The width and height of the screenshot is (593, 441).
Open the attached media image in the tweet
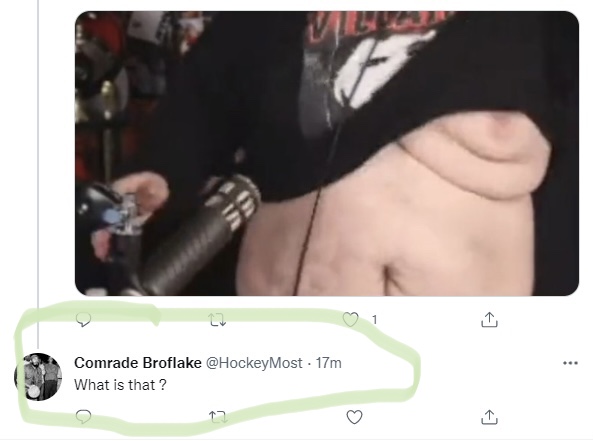(x=327, y=153)
